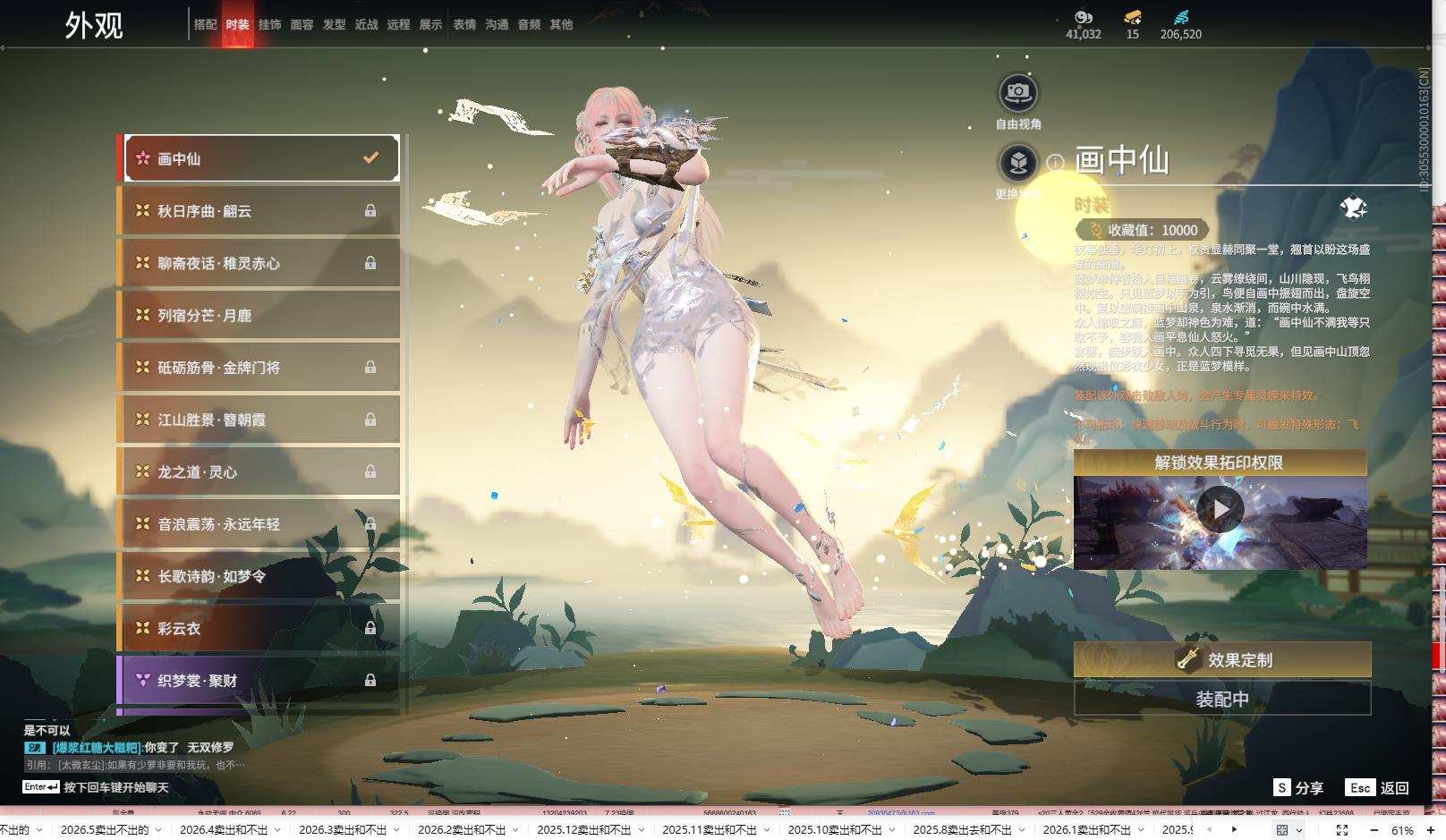The height and width of the screenshot is (840, 1446).
Task: Click the chat channel icon before 爆浆红糖大糍粑
Action: coord(35,747)
